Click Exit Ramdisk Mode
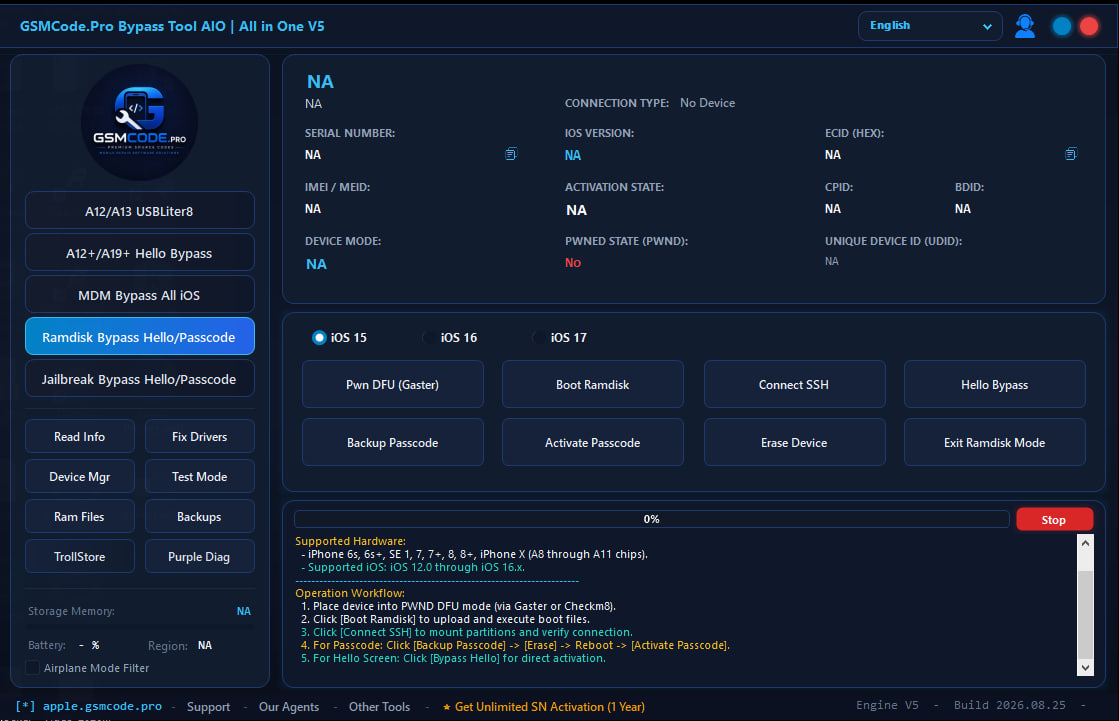 pyautogui.click(x=994, y=443)
